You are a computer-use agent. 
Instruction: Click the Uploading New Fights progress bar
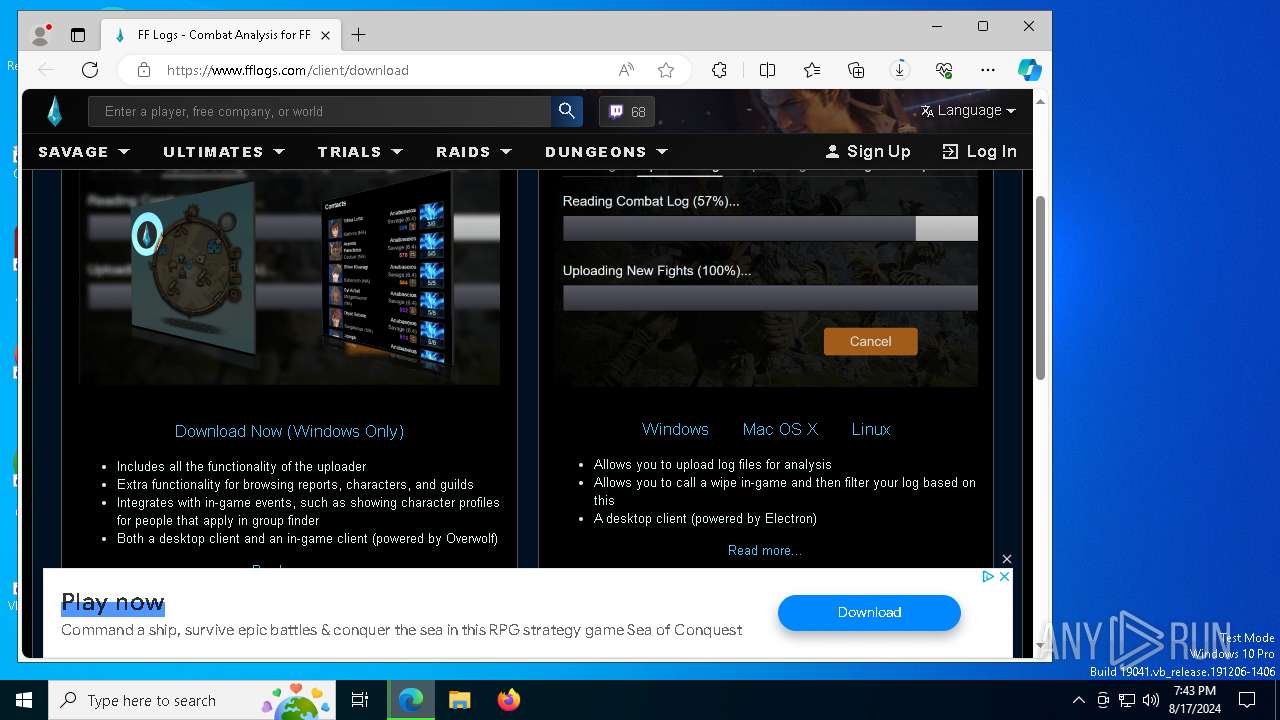point(770,298)
